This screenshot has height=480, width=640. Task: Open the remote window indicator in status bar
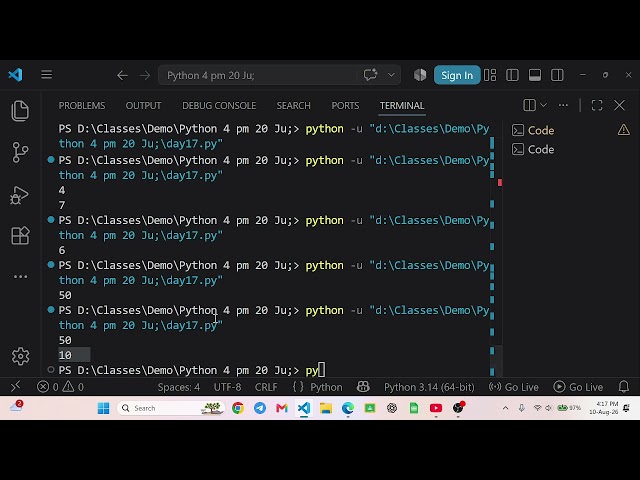(16, 387)
